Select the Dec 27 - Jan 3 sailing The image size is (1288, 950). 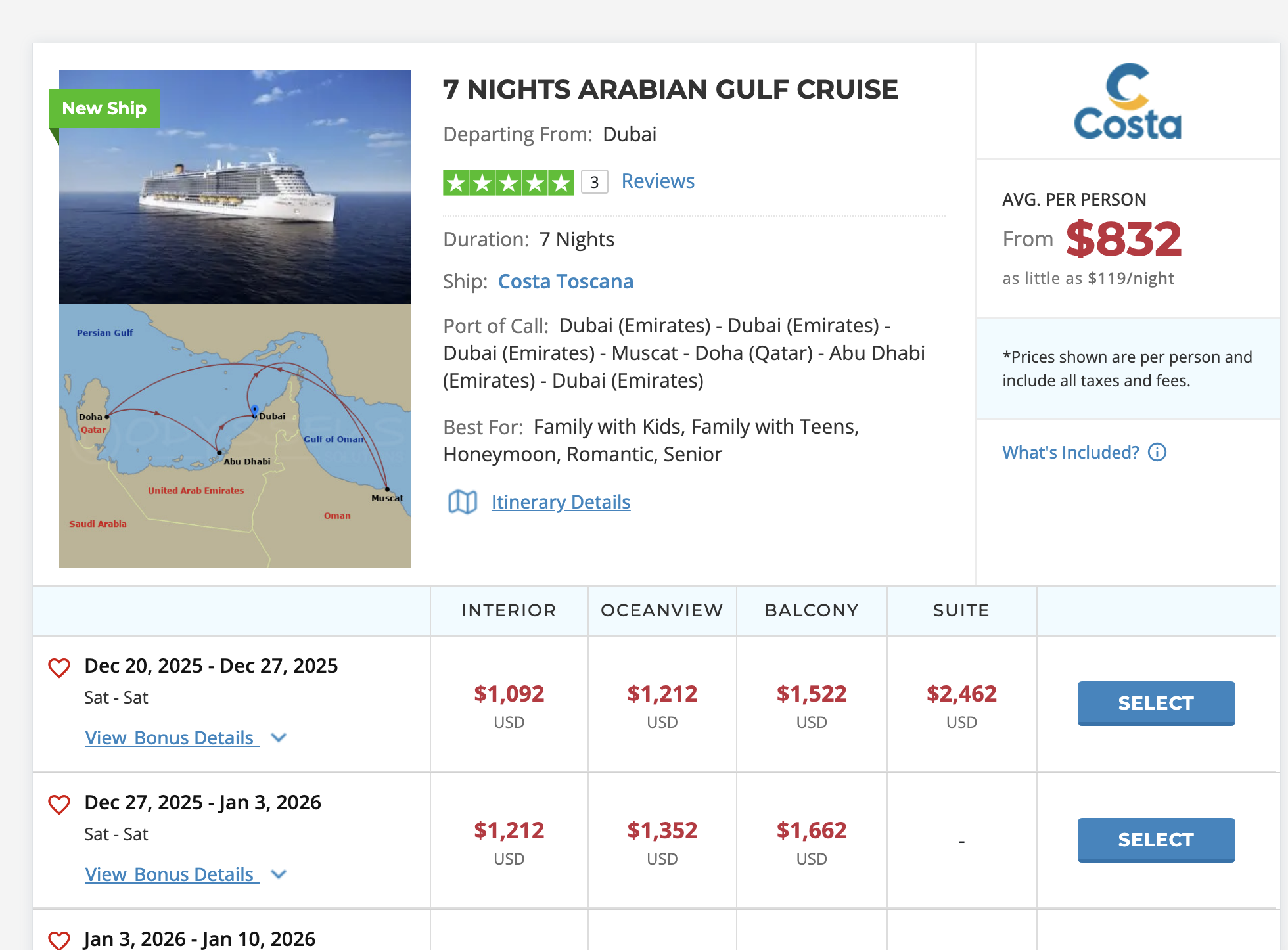(x=1157, y=840)
